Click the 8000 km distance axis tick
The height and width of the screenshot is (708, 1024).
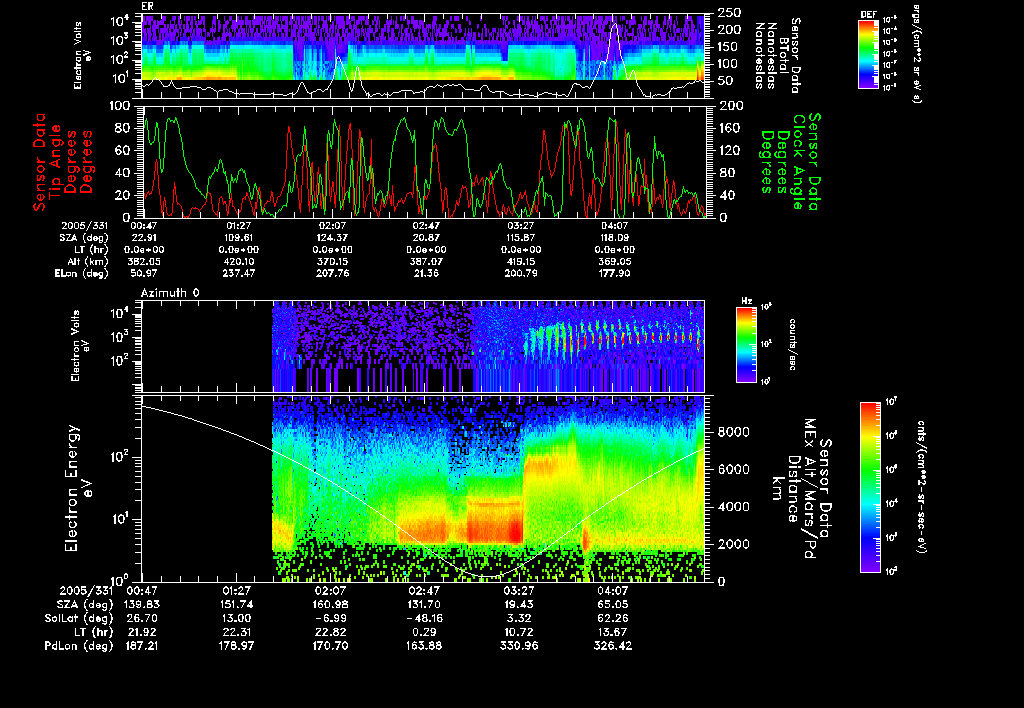734,432
